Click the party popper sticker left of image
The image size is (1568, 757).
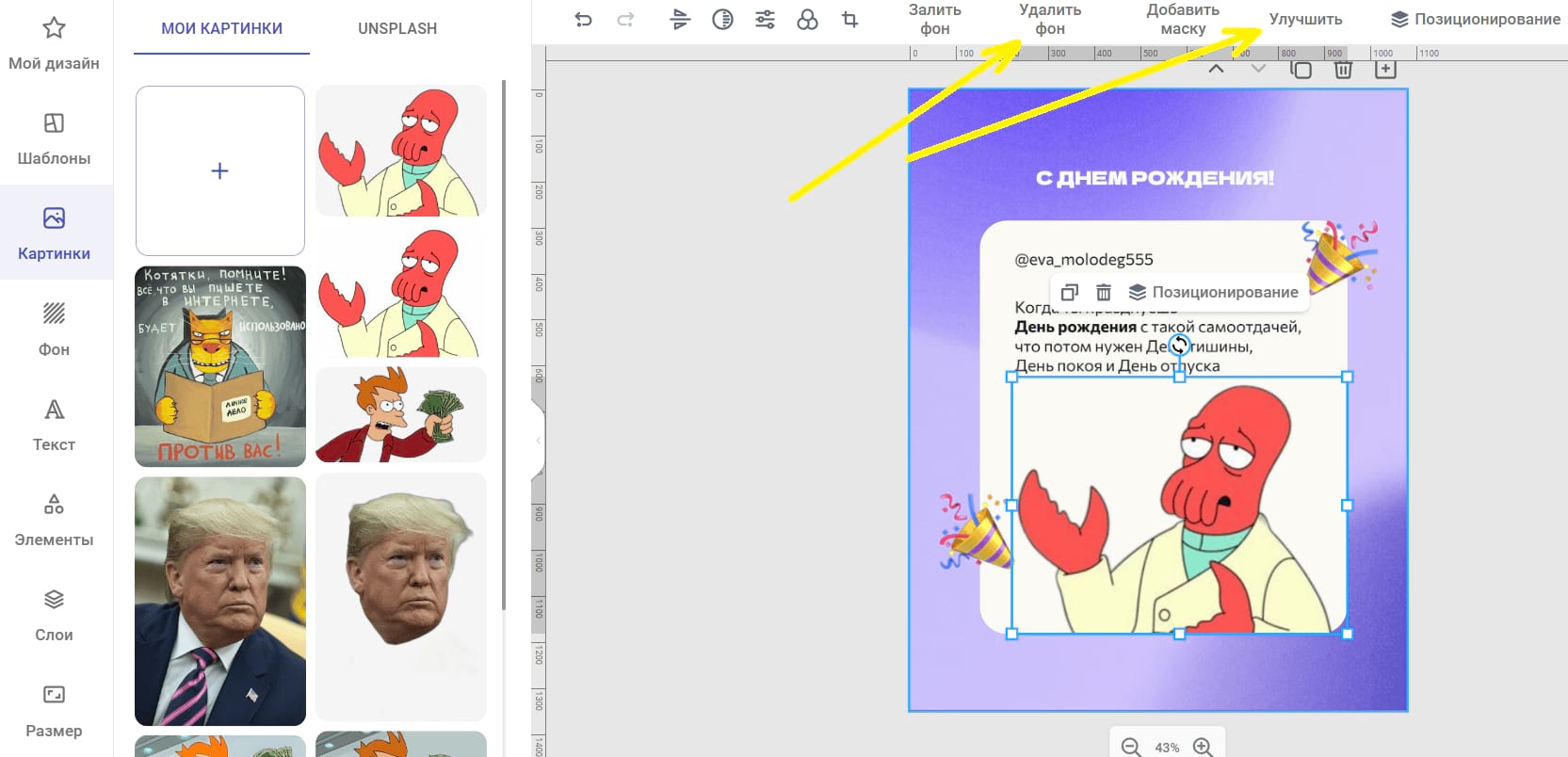coord(975,532)
